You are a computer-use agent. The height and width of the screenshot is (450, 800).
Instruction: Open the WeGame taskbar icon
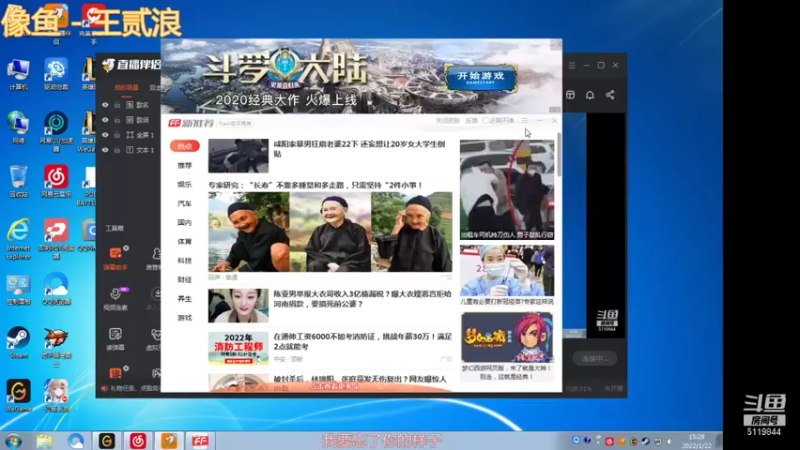[107, 441]
